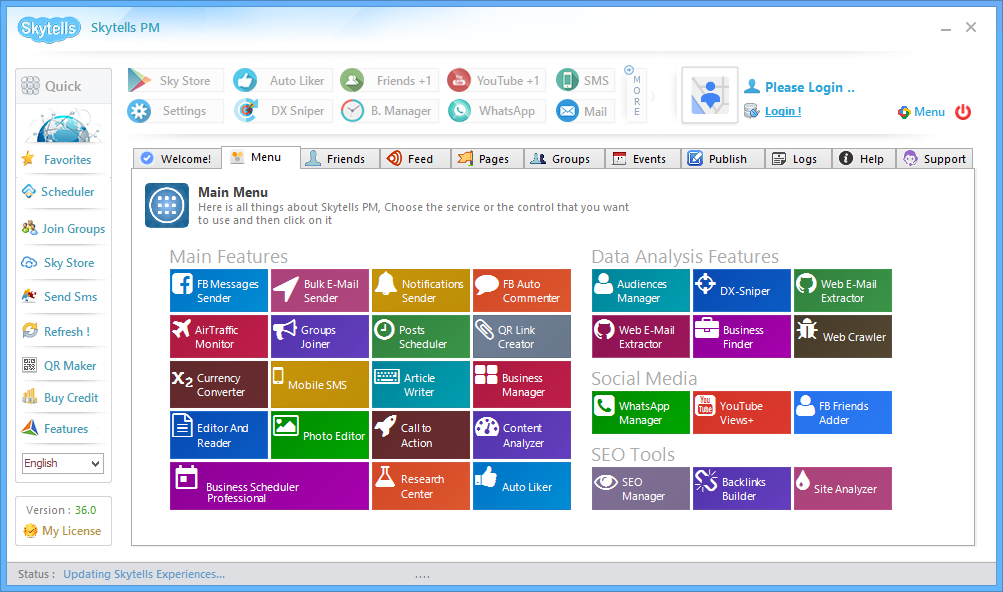1003x592 pixels.
Task: Launch the Notifications Sender tile
Action: [x=421, y=291]
